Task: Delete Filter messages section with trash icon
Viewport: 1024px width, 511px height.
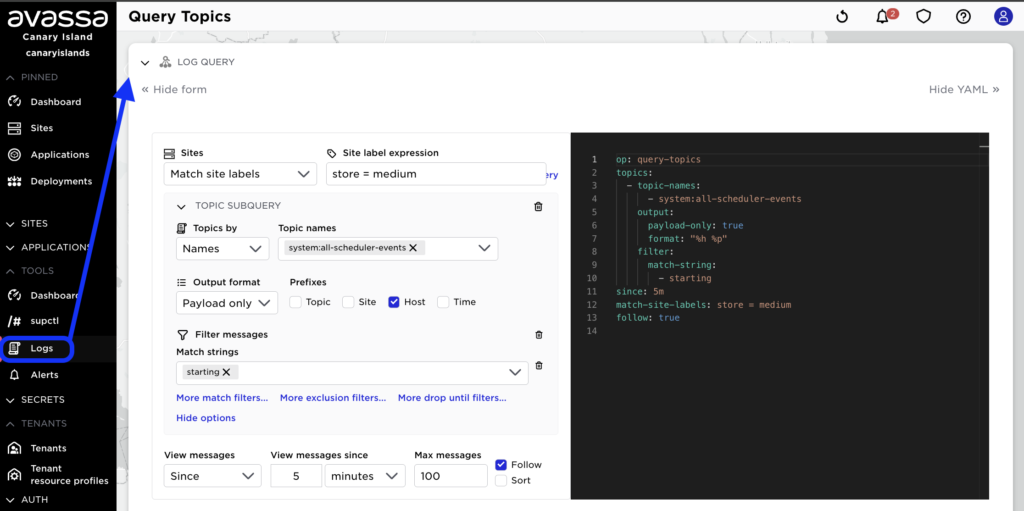Action: point(539,335)
